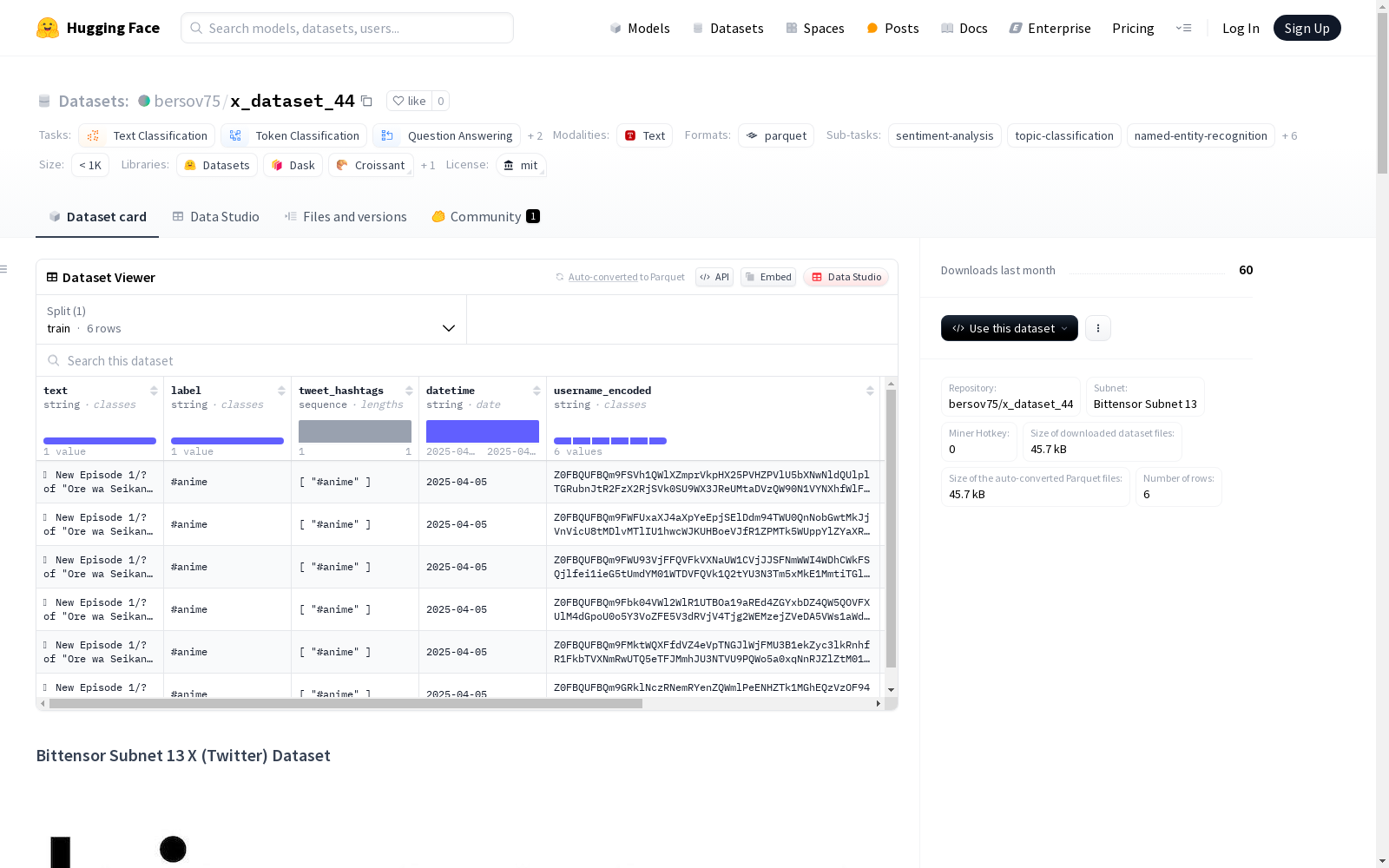Show the +1 more libraries
This screenshot has height=868, width=1389.
click(x=428, y=165)
